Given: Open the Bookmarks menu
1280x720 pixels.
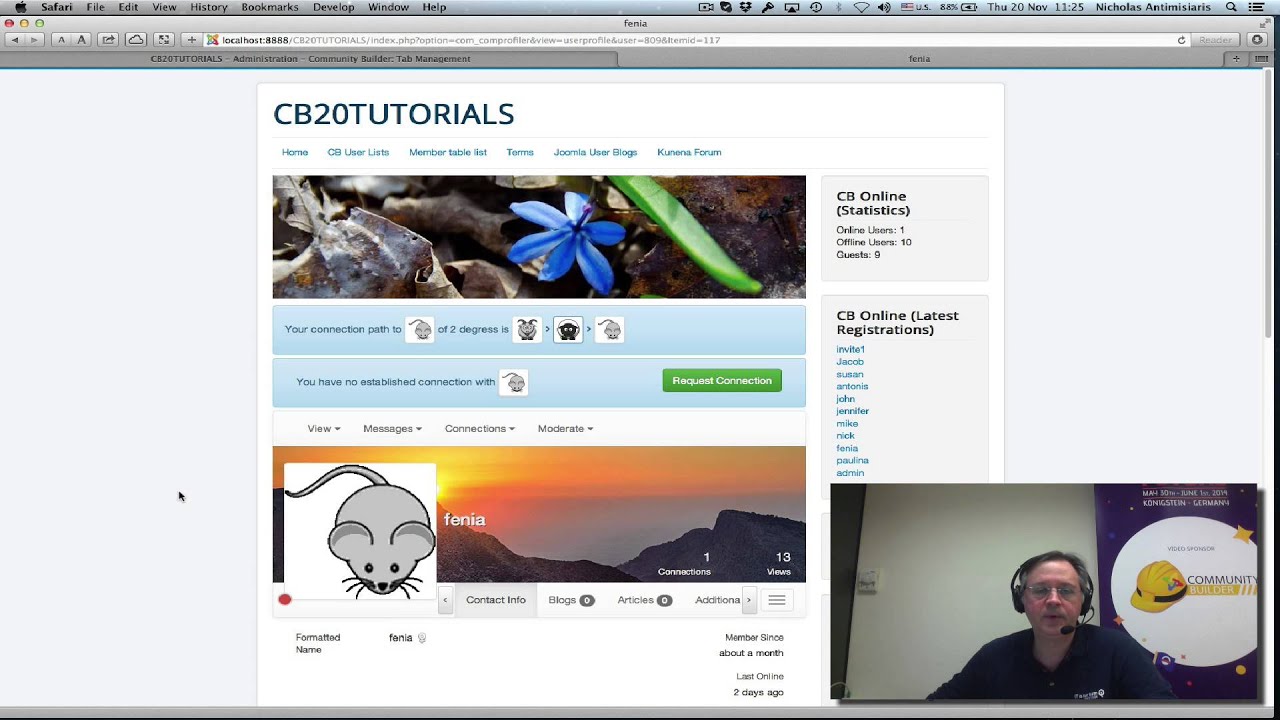Looking at the screenshot, I should click(x=270, y=7).
